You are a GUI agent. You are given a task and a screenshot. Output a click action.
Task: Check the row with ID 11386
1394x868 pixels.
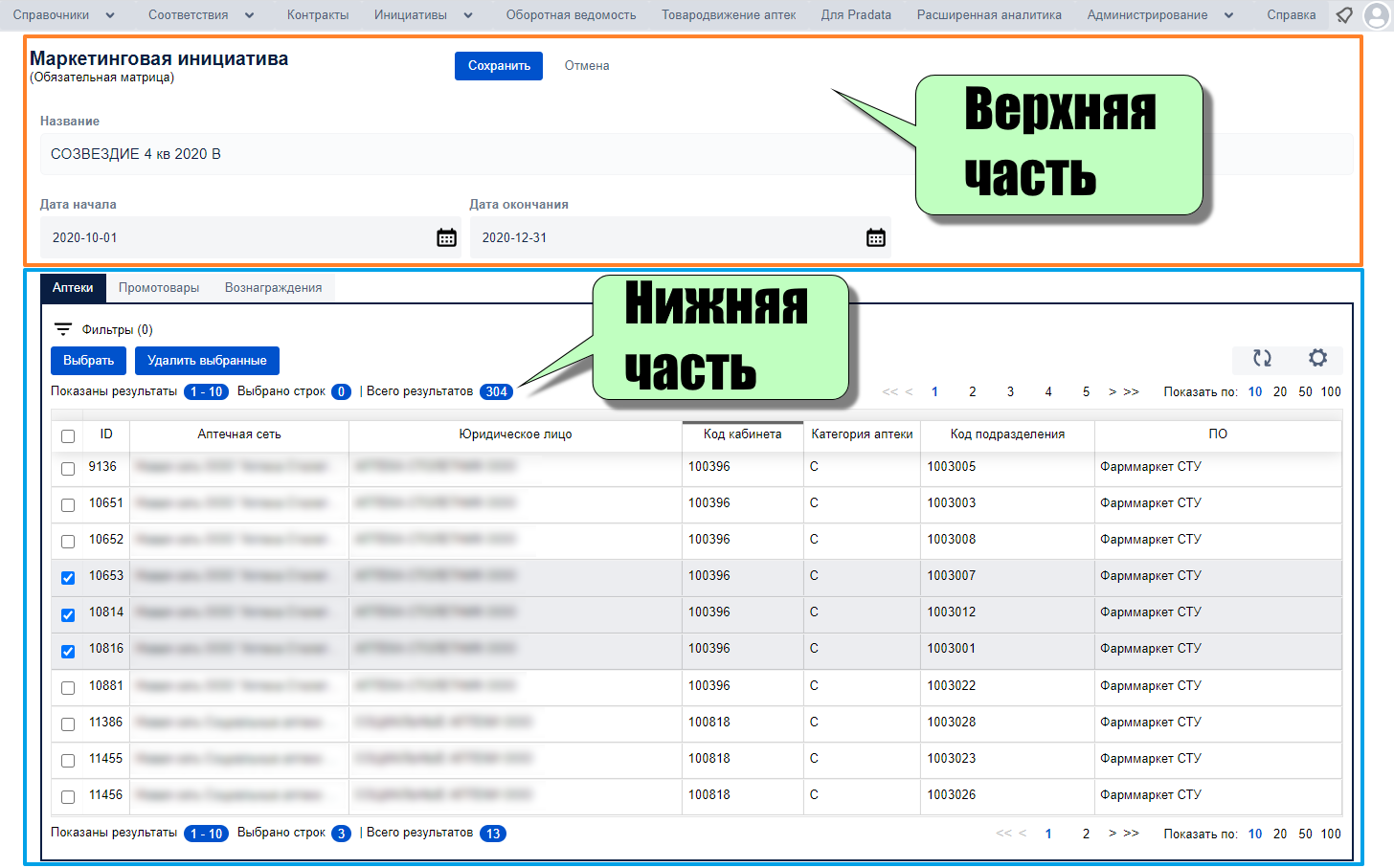pos(68,723)
